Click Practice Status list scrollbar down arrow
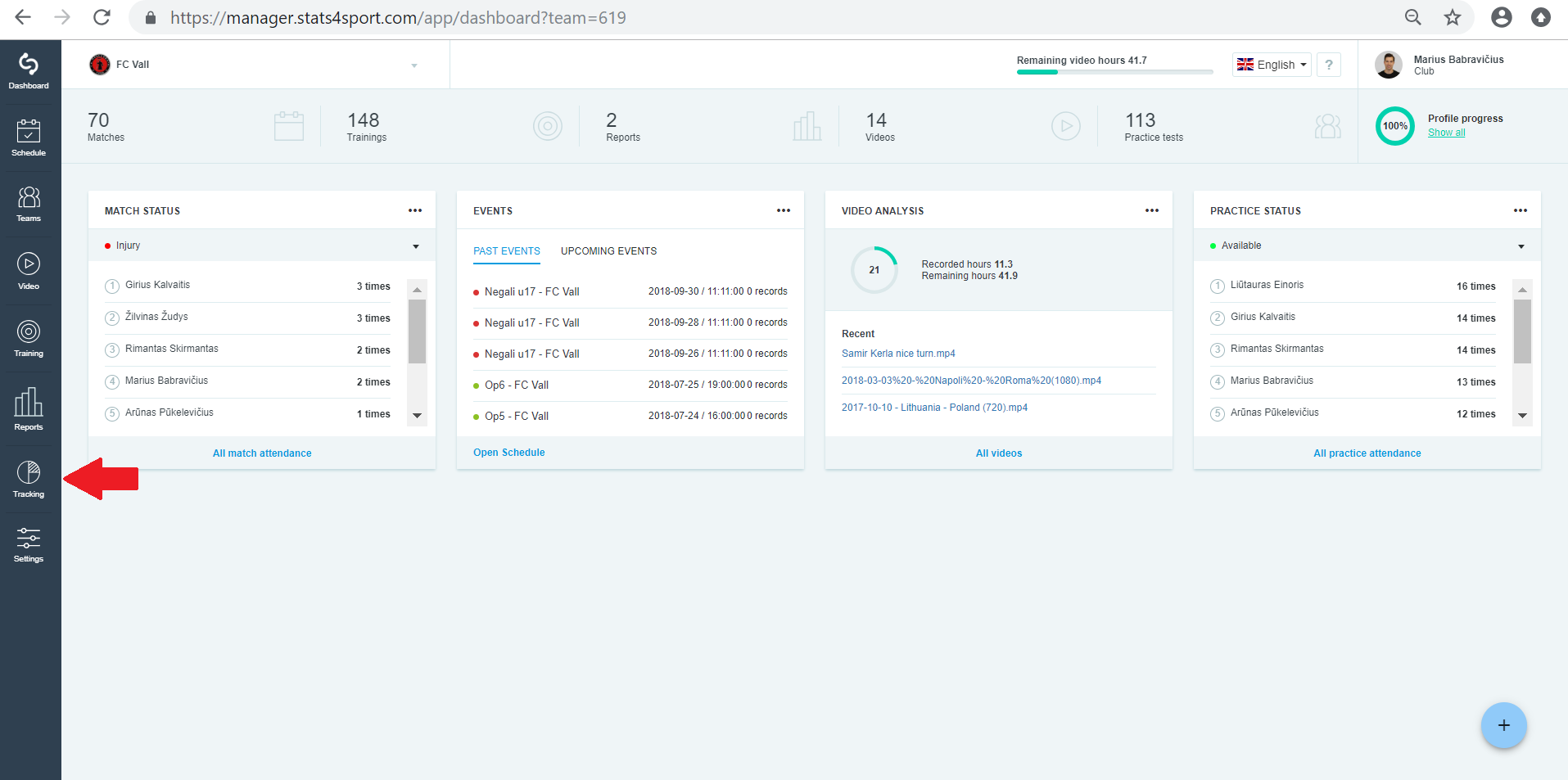The image size is (1568, 780). tap(1523, 416)
